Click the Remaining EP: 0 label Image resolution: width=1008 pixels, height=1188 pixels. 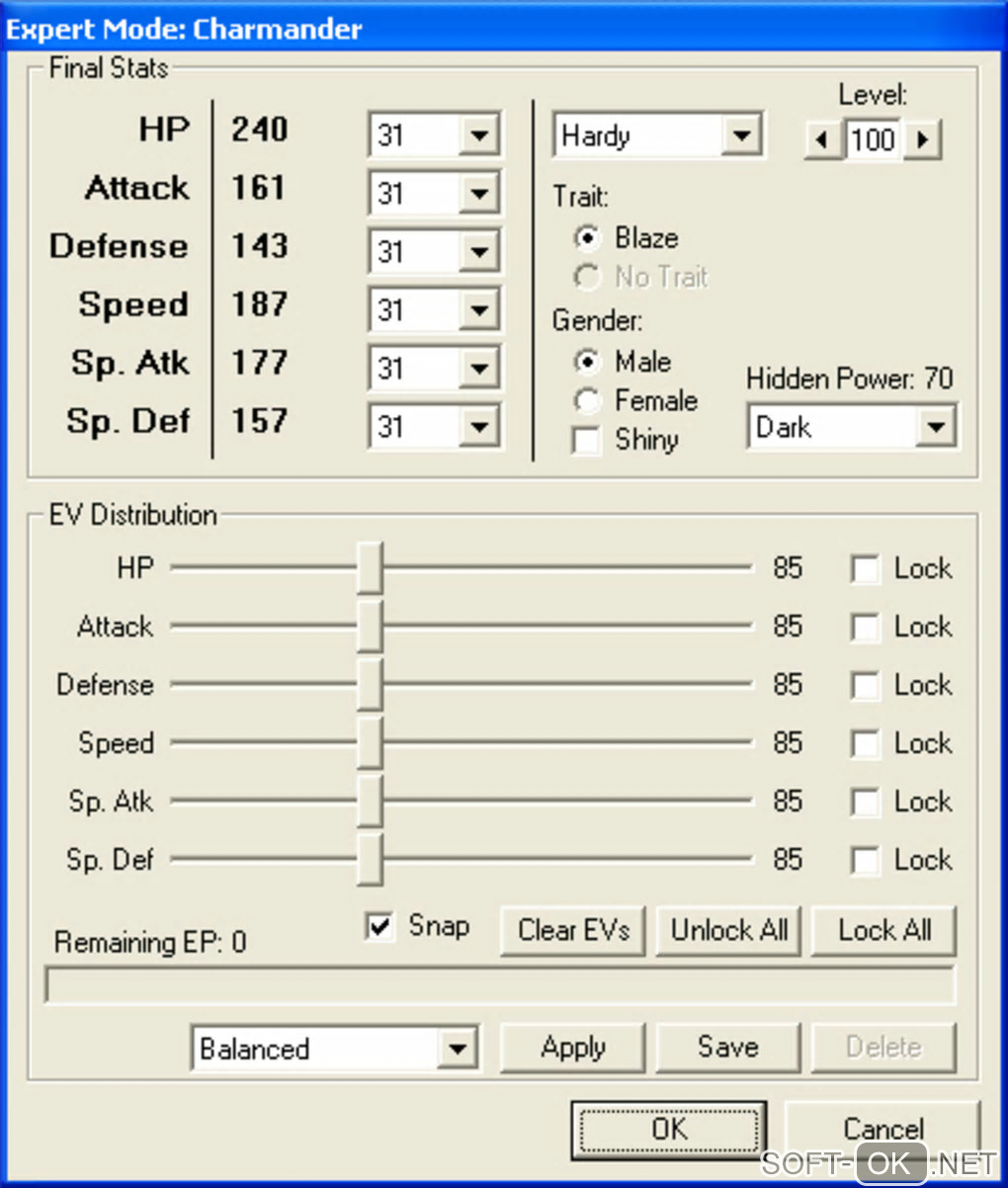150,943
